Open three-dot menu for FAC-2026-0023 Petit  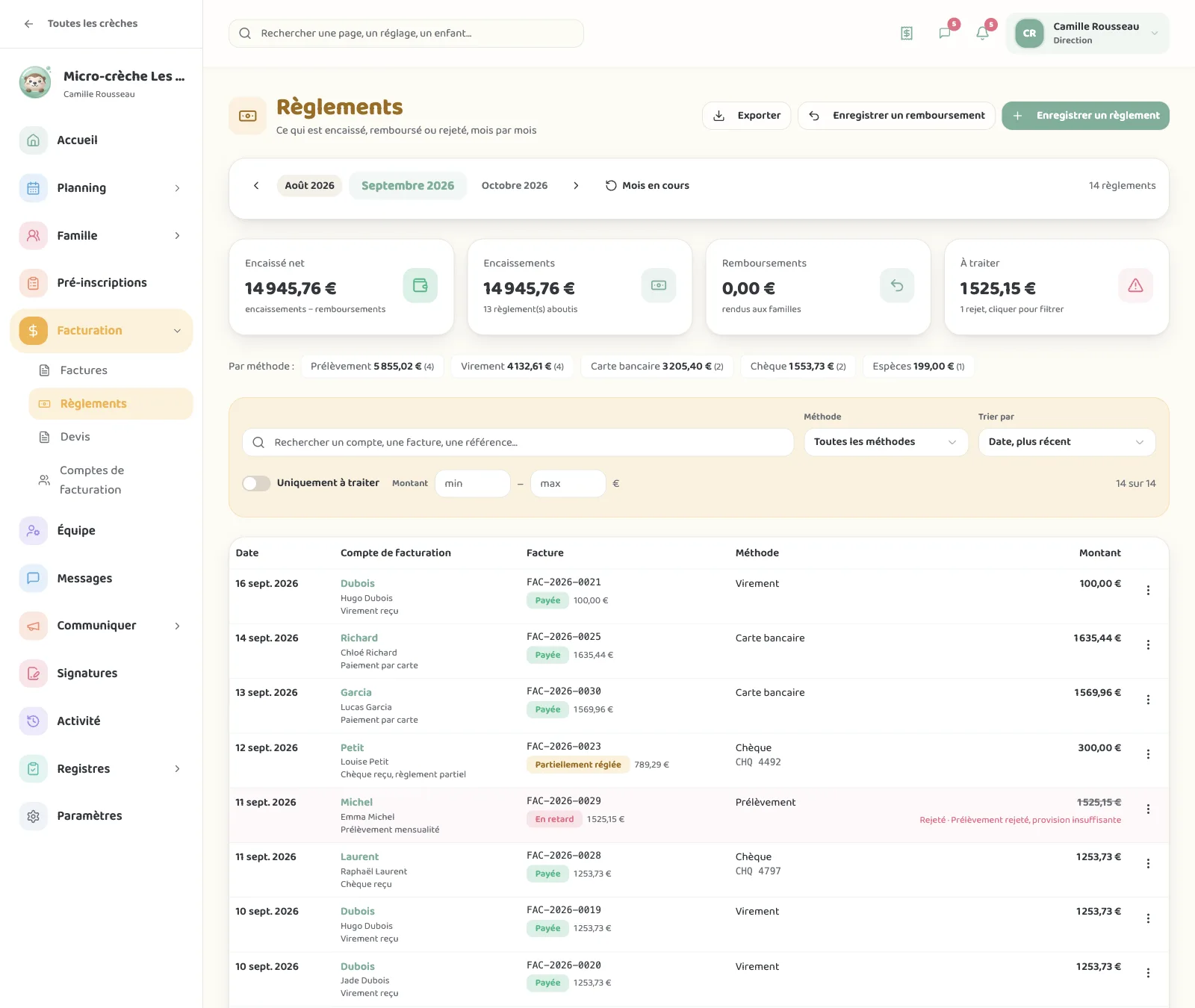tap(1148, 755)
